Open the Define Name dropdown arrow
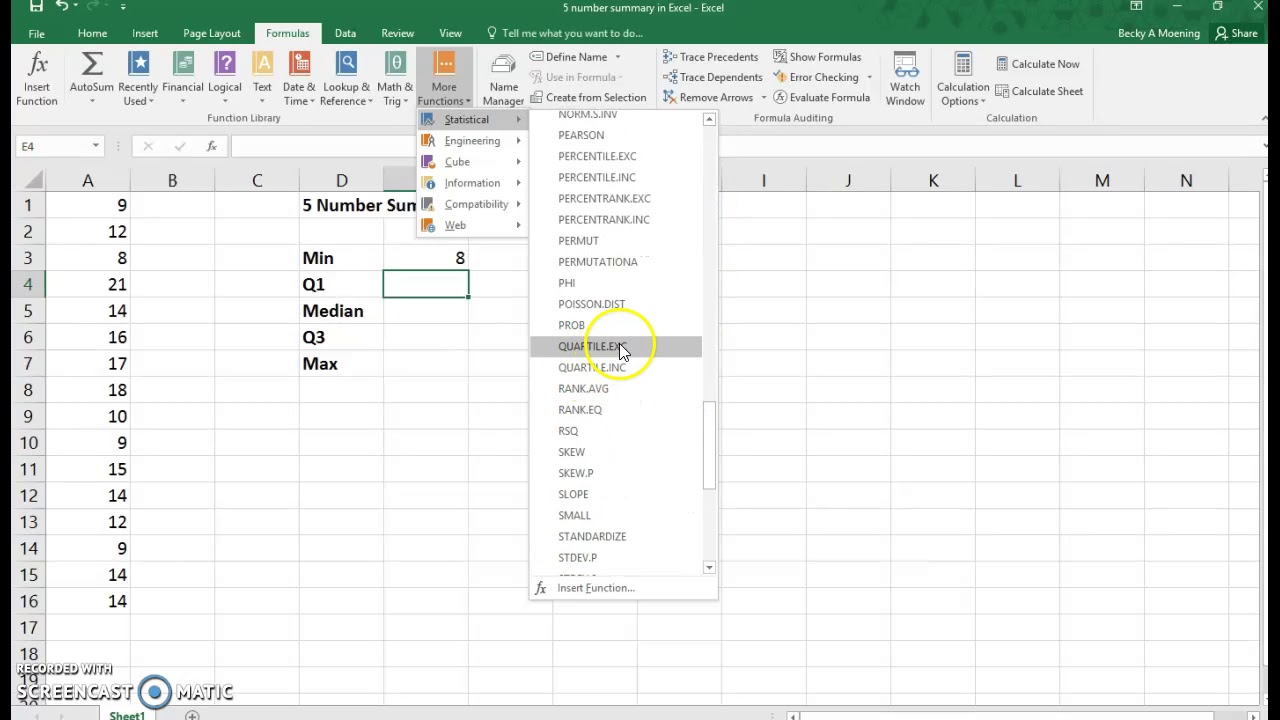Screen dimensions: 1280x720 [617, 57]
